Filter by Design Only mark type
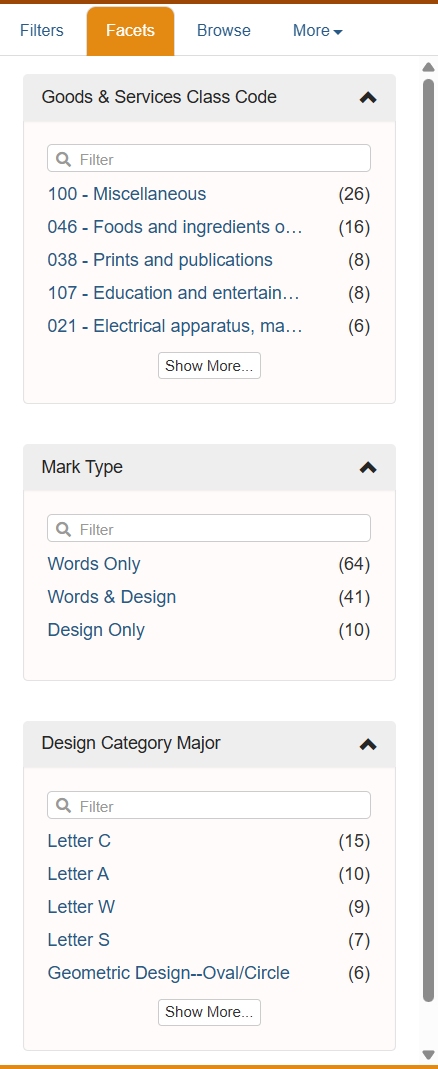 click(x=96, y=630)
